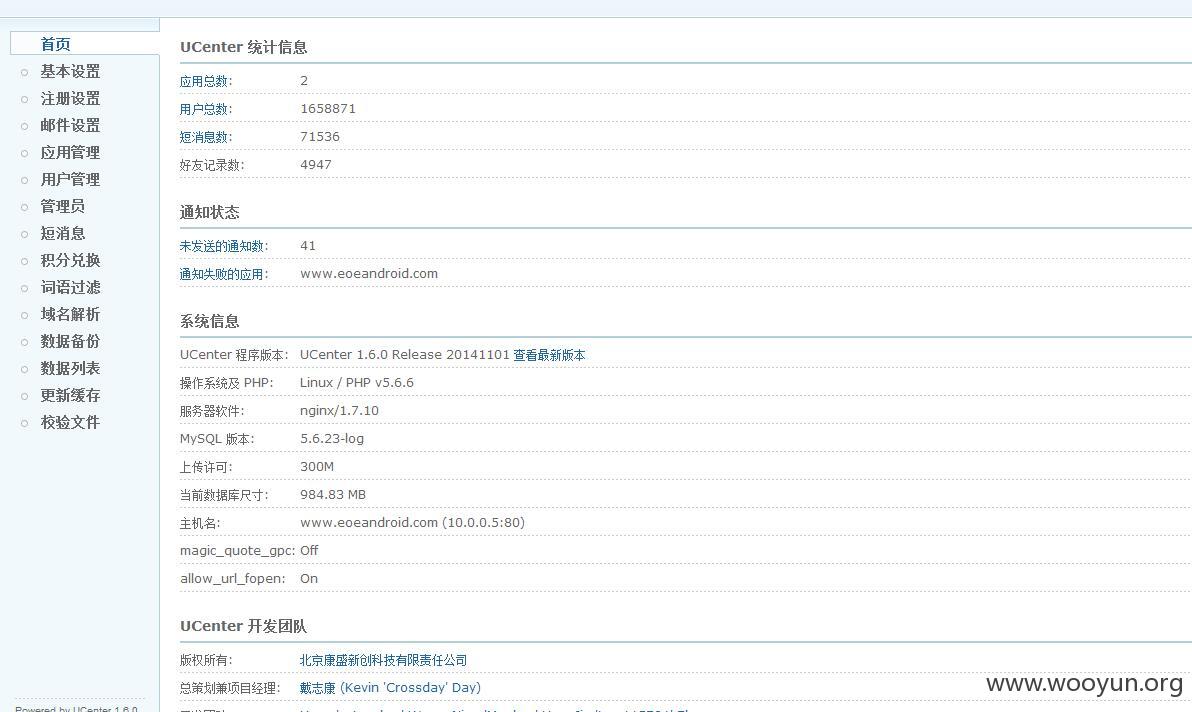The image size is (1192, 712).
Task: Select 应用管理 in the sidebar
Action: [x=70, y=153]
